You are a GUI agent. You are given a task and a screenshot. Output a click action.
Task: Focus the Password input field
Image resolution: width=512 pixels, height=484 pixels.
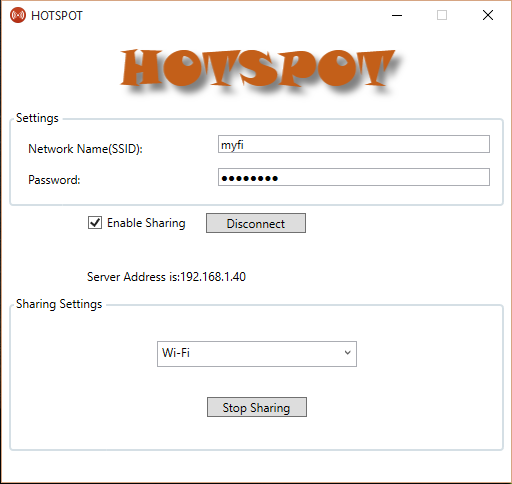[x=354, y=177]
